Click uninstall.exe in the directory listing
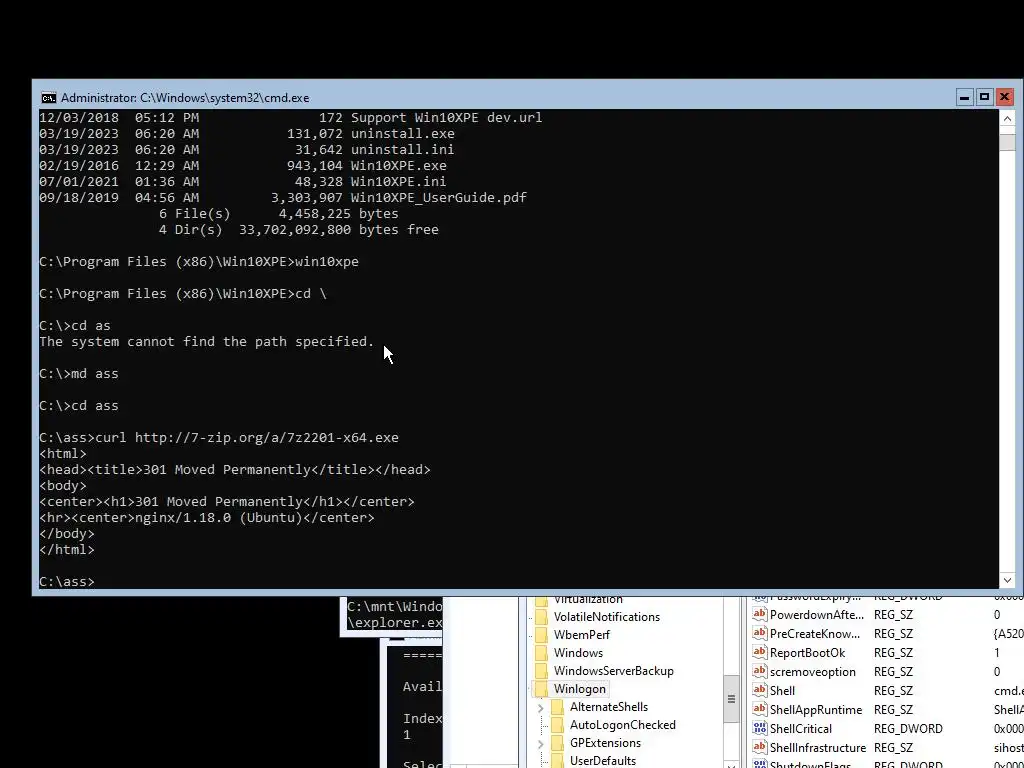Viewport: 1024px width, 768px height. (403, 133)
